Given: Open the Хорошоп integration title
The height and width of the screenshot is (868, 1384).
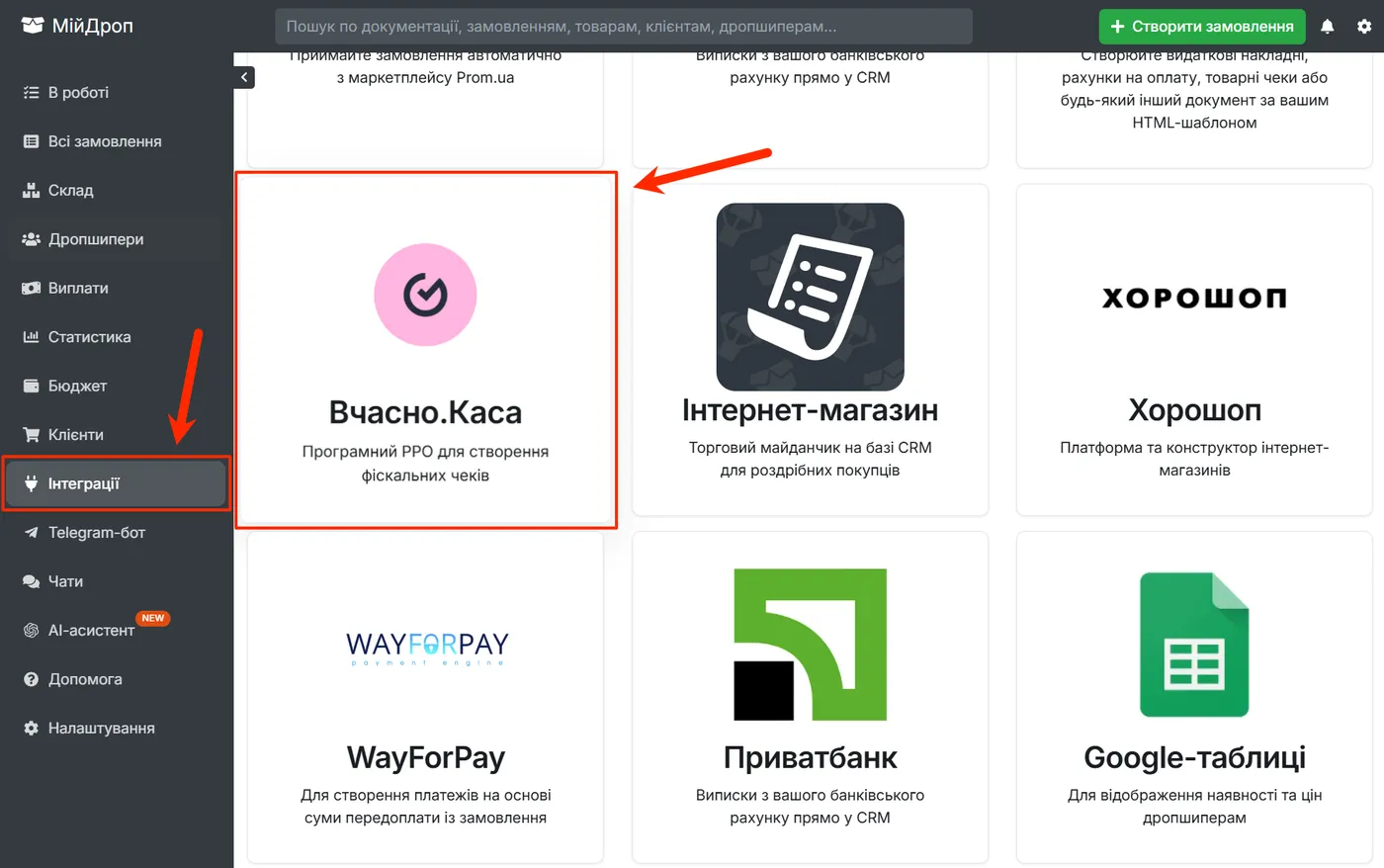Looking at the screenshot, I should pyautogui.click(x=1194, y=409).
